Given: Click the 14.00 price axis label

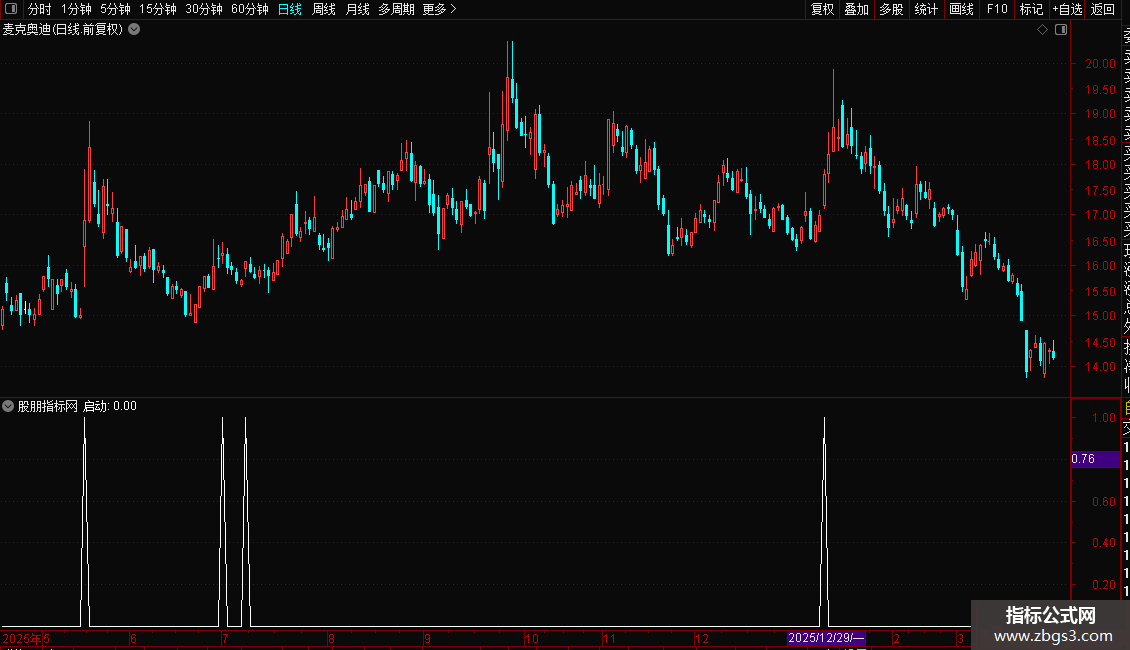Looking at the screenshot, I should click(x=1100, y=367).
